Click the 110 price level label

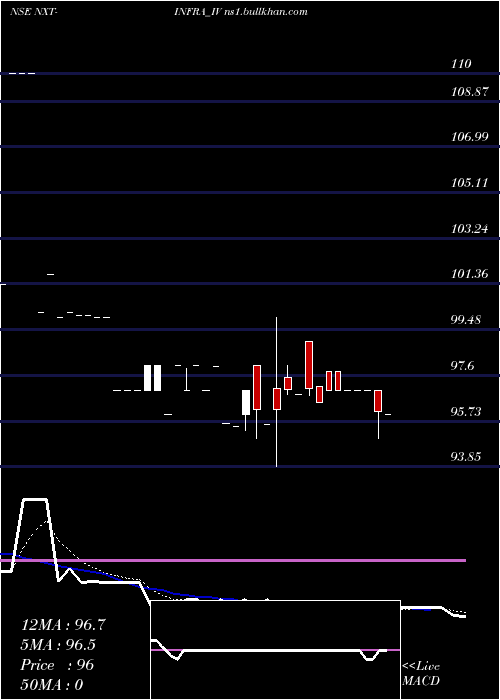click(x=461, y=64)
